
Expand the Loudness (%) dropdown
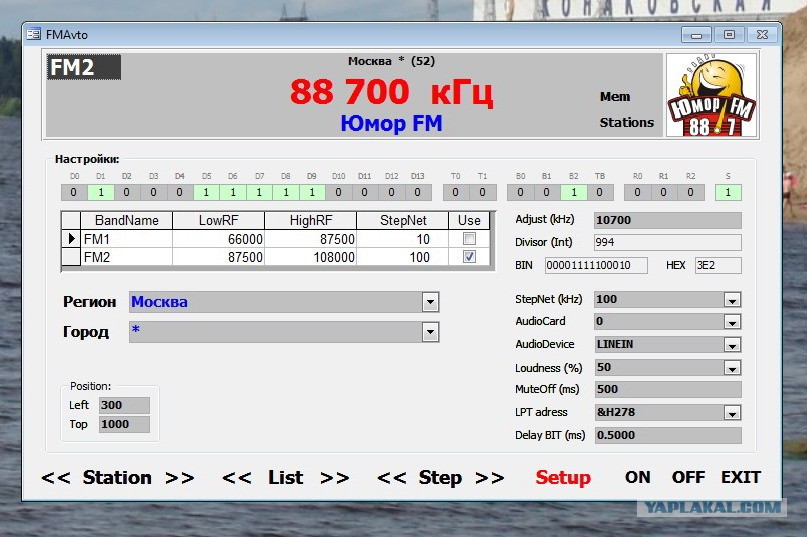click(732, 368)
